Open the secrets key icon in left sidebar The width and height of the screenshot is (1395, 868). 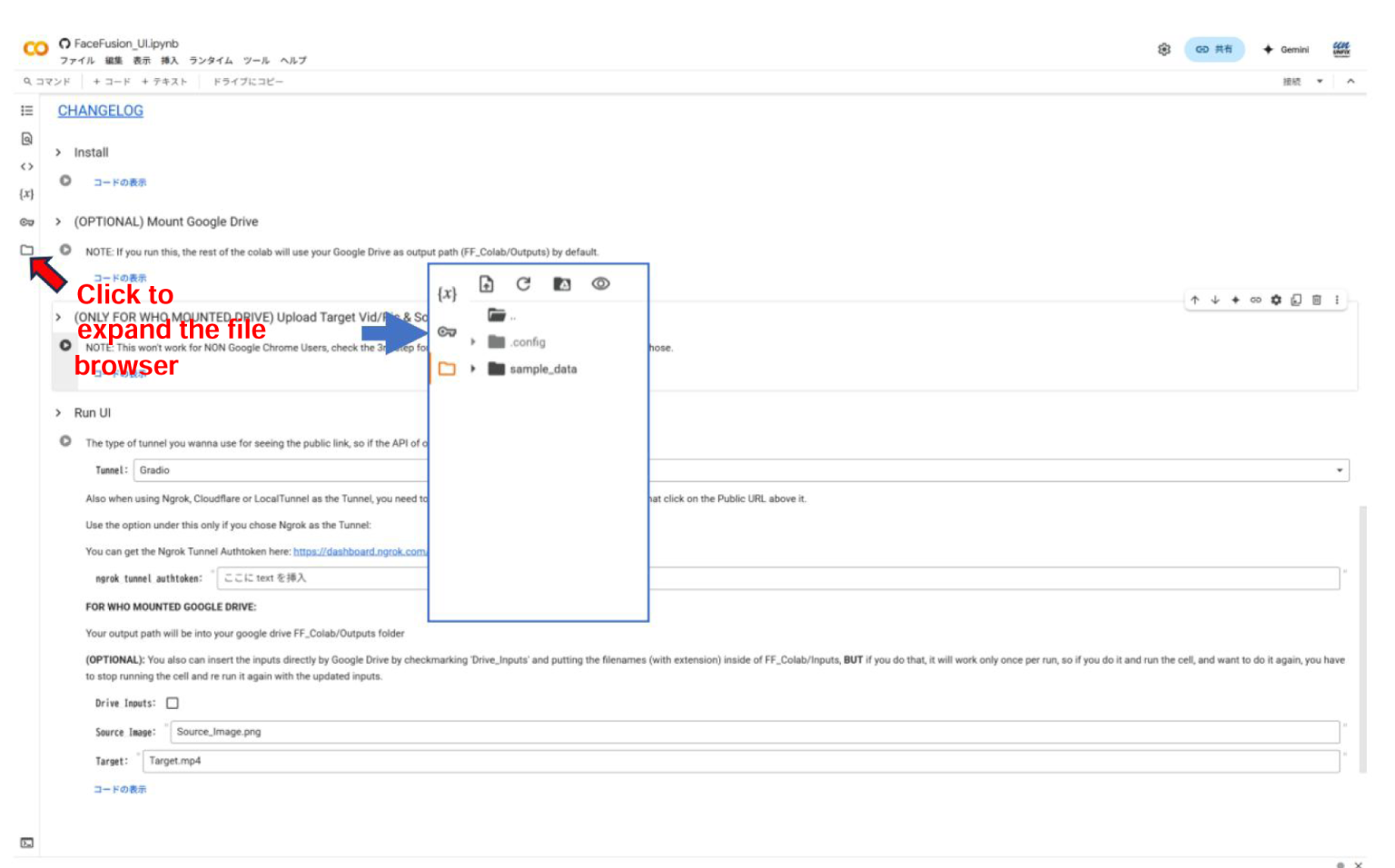26,222
